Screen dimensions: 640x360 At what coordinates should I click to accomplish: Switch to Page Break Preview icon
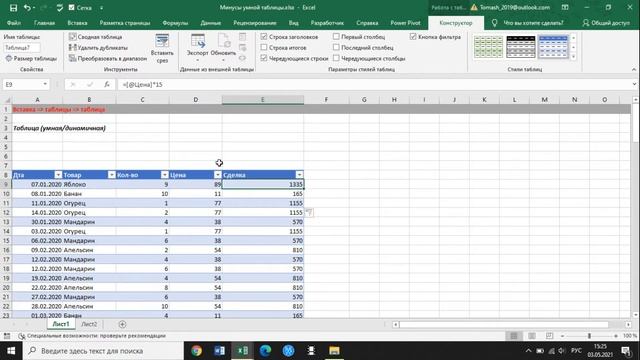tap(549, 336)
